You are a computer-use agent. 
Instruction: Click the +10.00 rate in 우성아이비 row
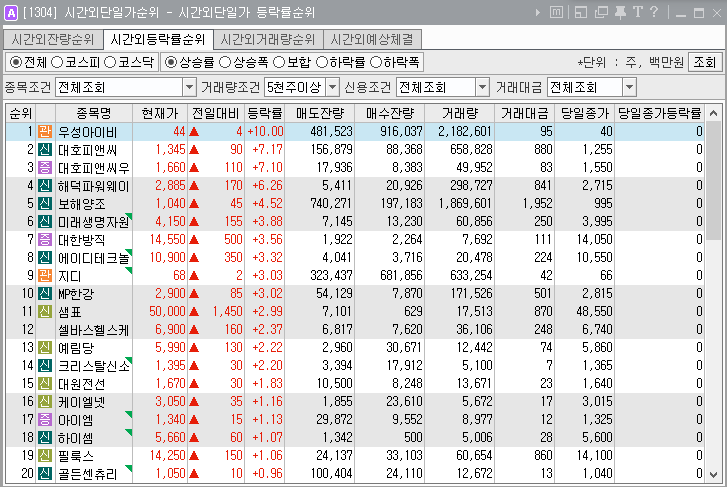(x=265, y=132)
